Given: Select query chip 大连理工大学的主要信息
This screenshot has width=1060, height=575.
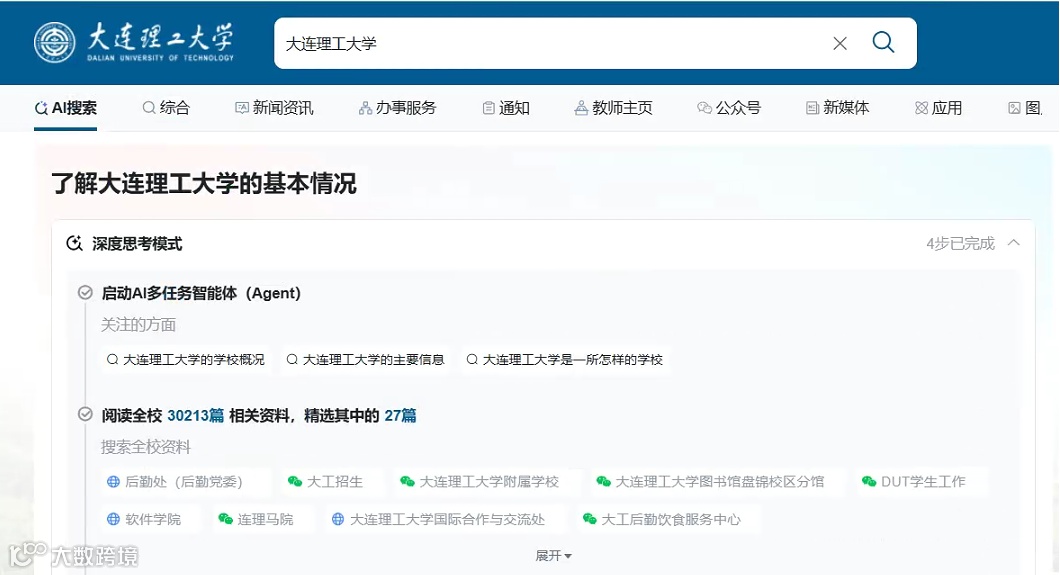Looking at the screenshot, I should [366, 359].
